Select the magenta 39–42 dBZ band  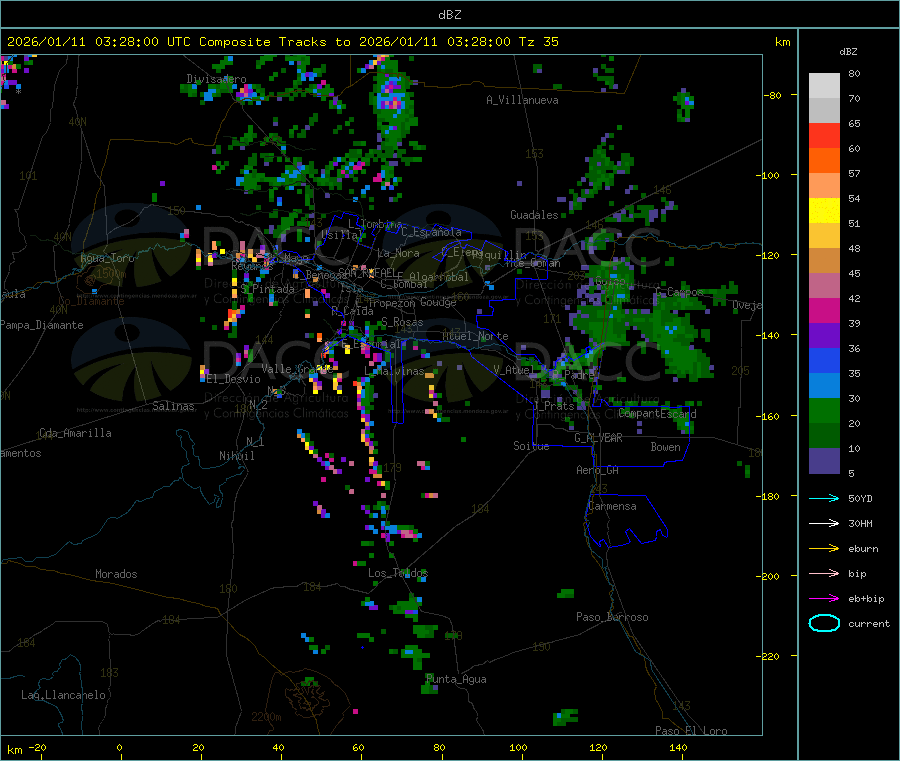point(824,310)
